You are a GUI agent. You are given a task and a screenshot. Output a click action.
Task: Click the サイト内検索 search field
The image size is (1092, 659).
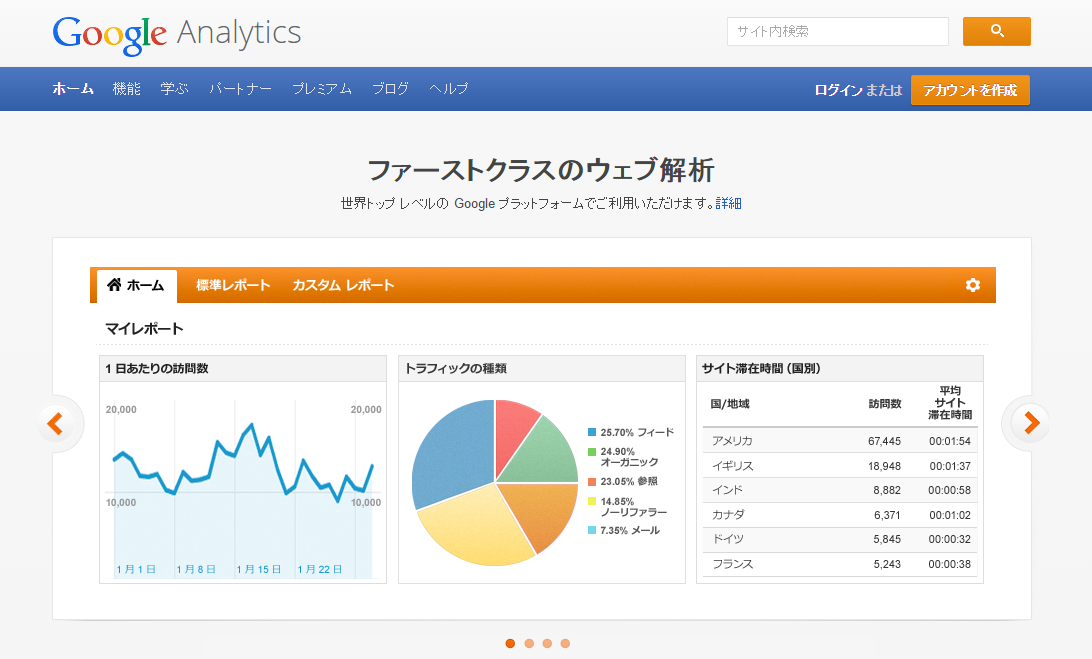[x=837, y=31]
